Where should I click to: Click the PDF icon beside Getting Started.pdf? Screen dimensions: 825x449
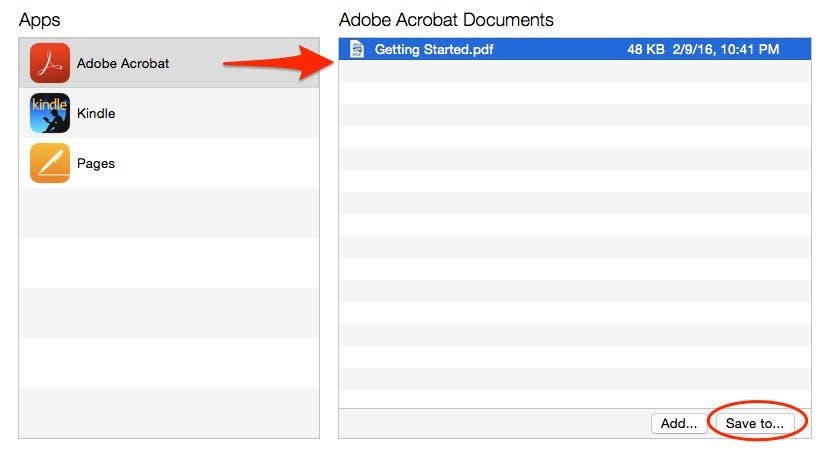pyautogui.click(x=357, y=49)
